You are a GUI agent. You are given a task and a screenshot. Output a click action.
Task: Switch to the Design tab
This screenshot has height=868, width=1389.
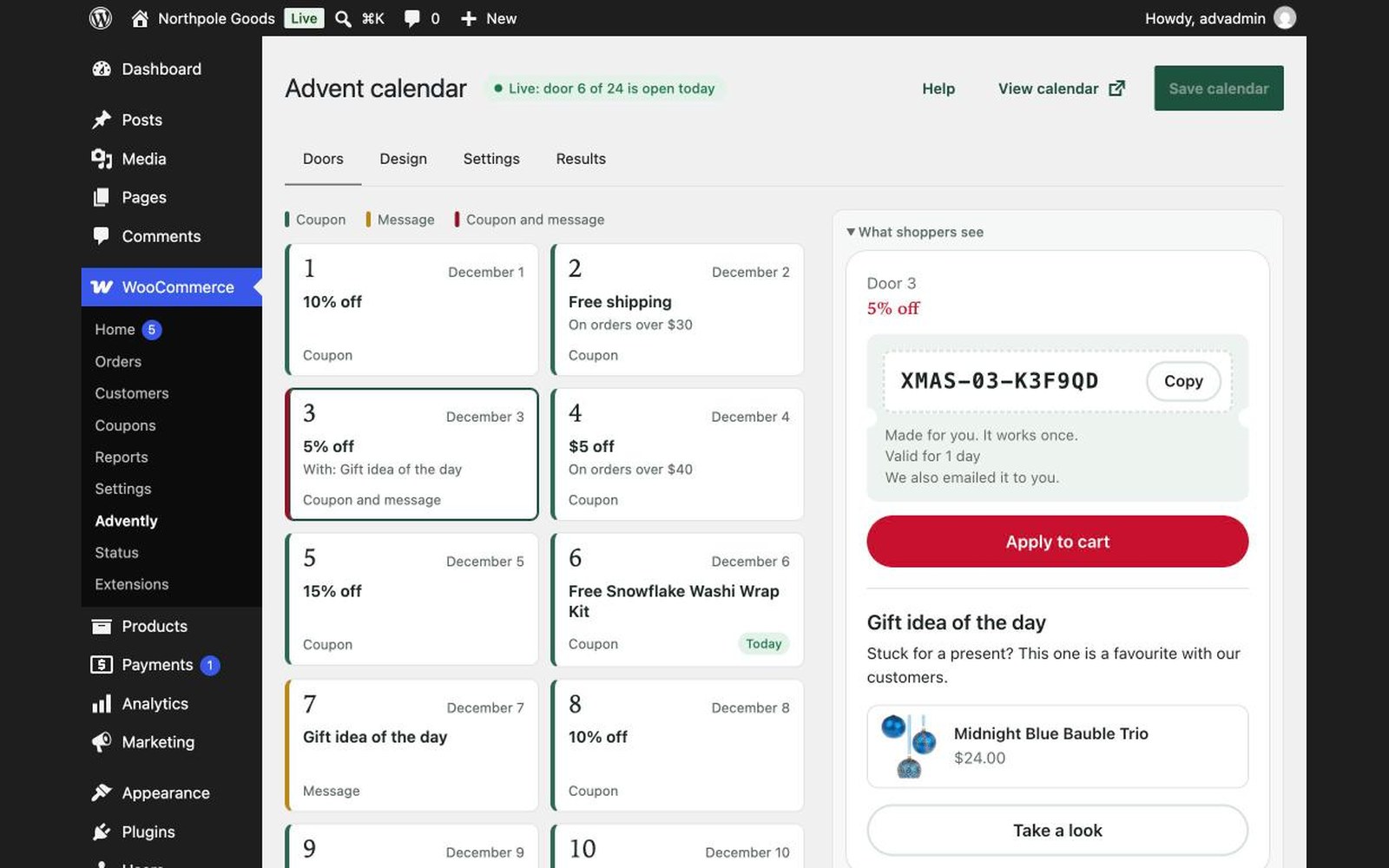pyautogui.click(x=403, y=159)
